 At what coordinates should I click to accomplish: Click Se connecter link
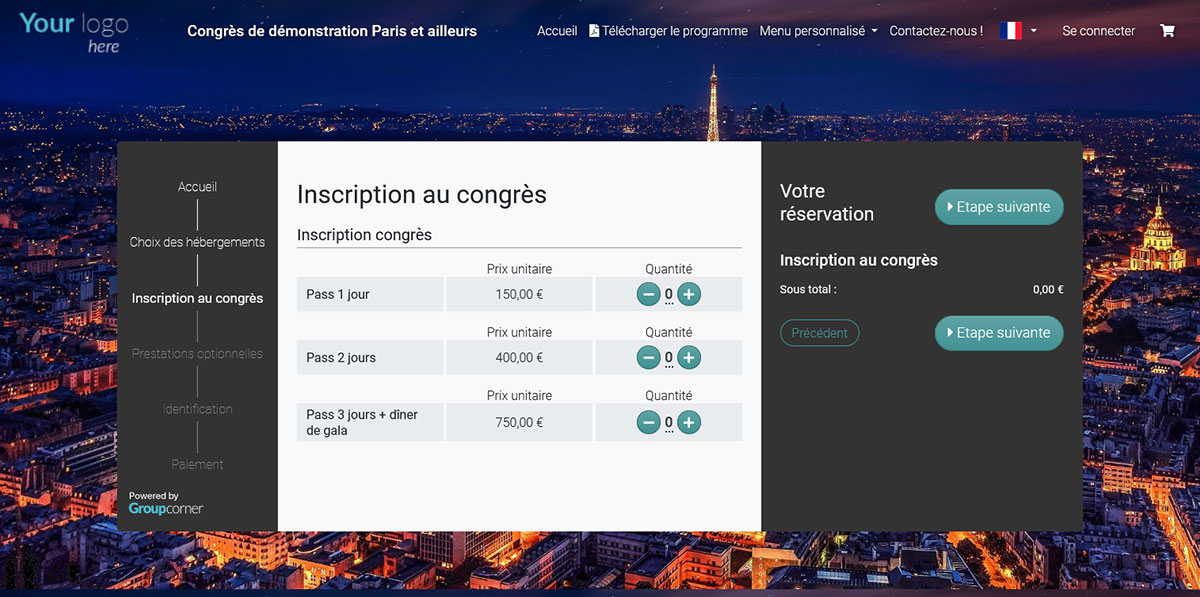[1098, 31]
